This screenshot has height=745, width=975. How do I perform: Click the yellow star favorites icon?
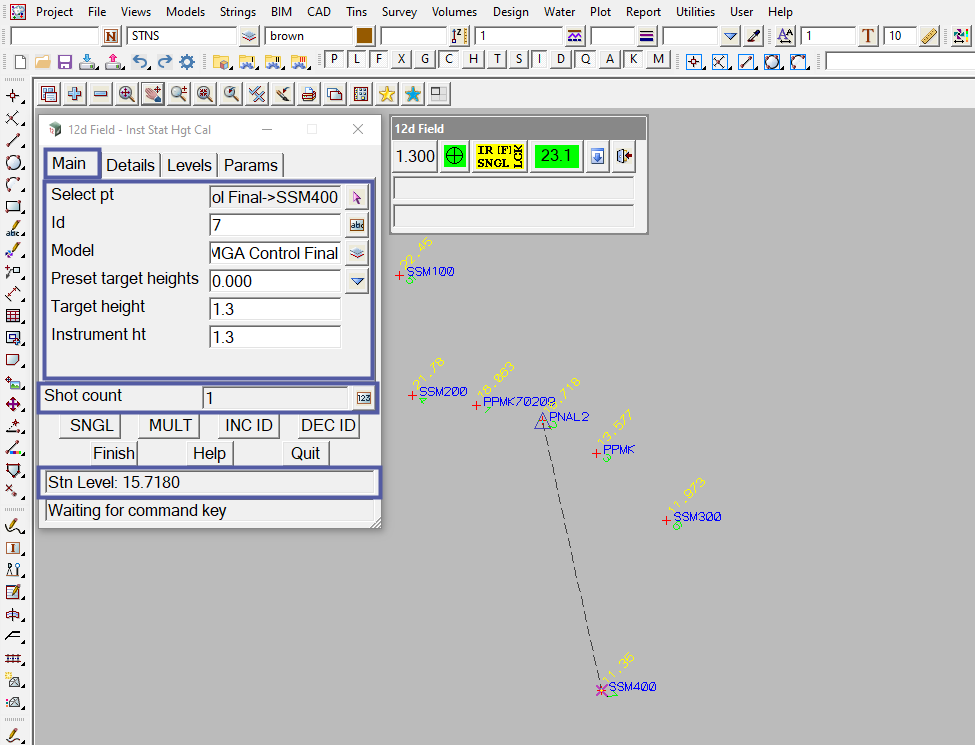pyautogui.click(x=386, y=94)
